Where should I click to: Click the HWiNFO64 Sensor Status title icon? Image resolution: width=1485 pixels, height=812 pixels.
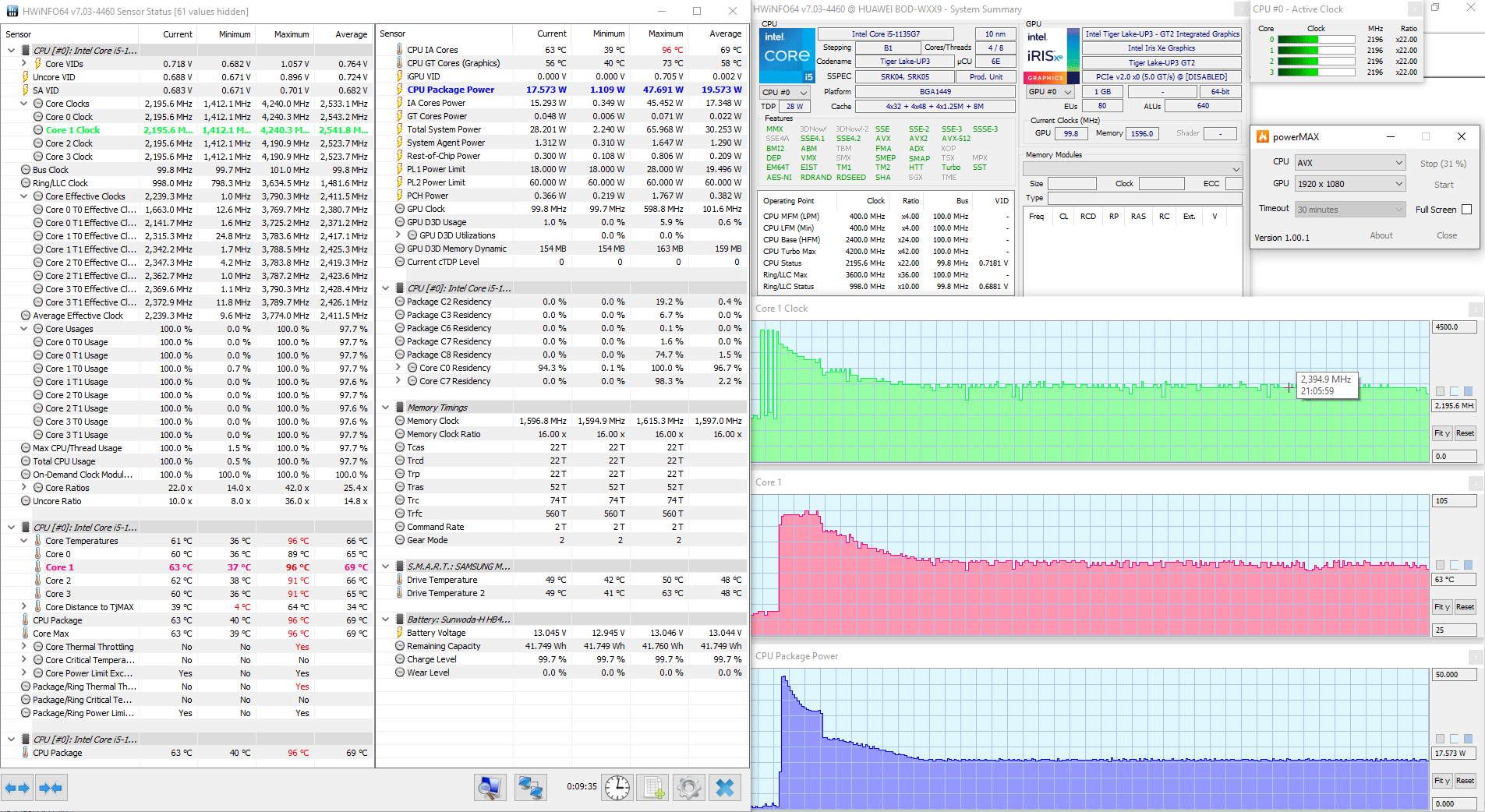click(x=12, y=11)
